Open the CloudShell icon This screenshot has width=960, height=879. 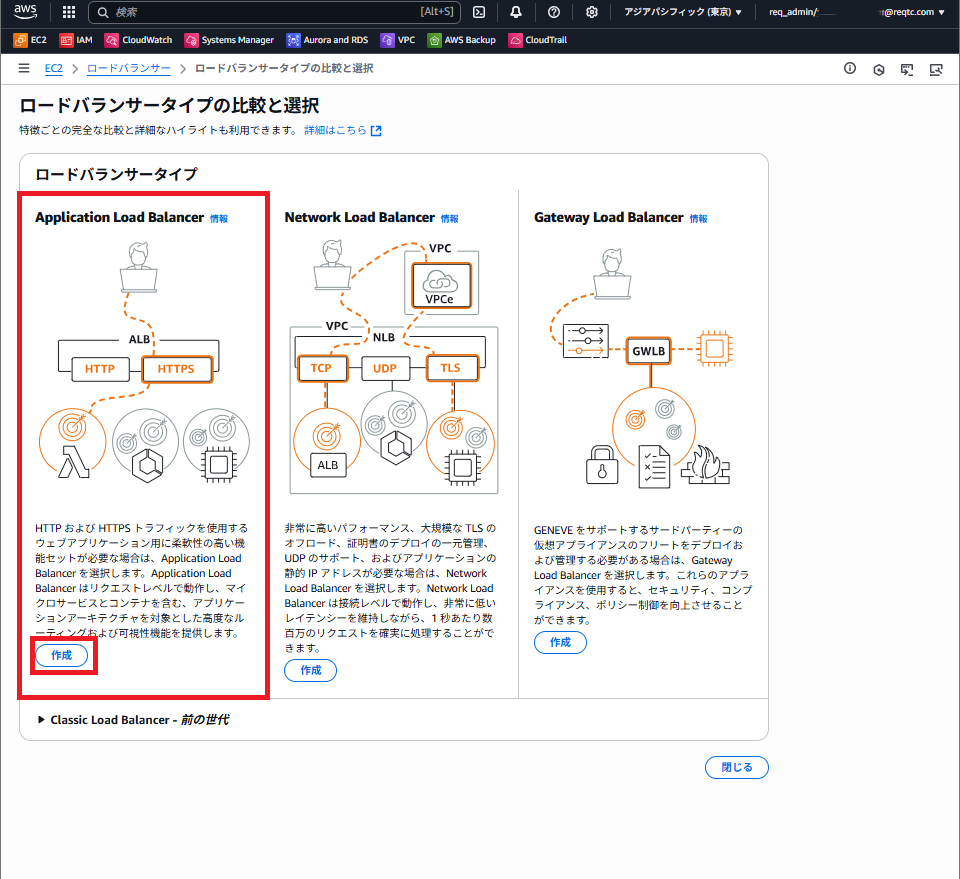[x=479, y=12]
